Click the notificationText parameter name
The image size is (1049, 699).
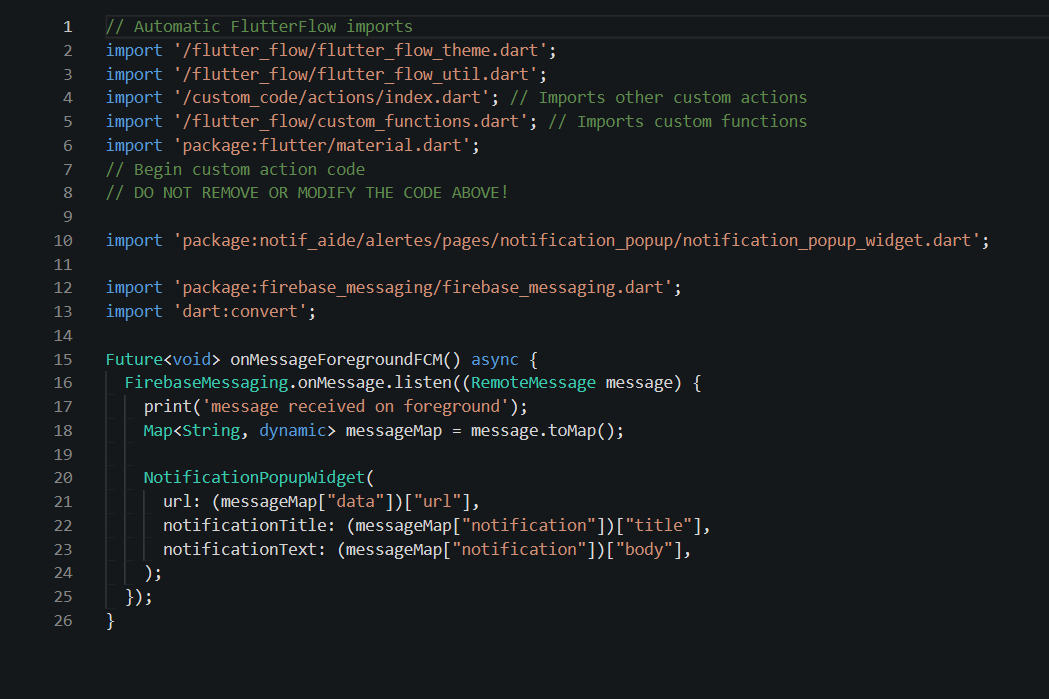pos(244,550)
